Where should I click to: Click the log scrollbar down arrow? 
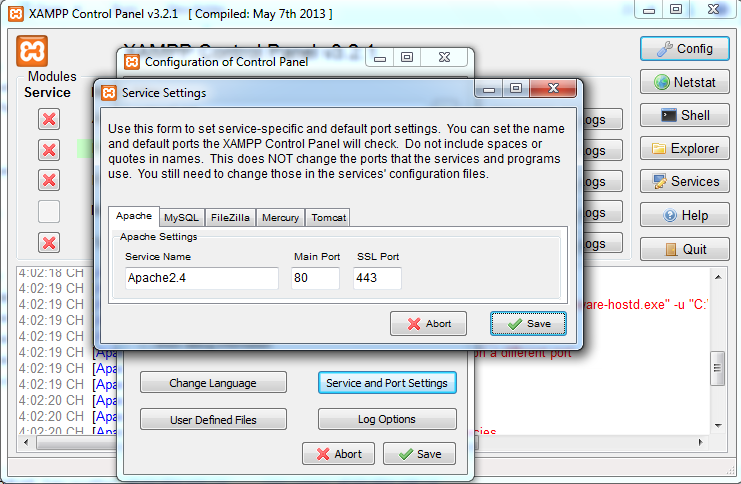pyautogui.click(x=718, y=425)
